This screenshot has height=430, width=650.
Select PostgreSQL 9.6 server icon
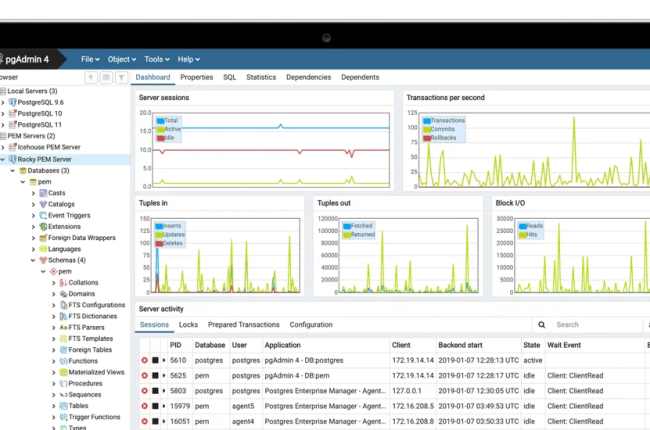[x=12, y=102]
